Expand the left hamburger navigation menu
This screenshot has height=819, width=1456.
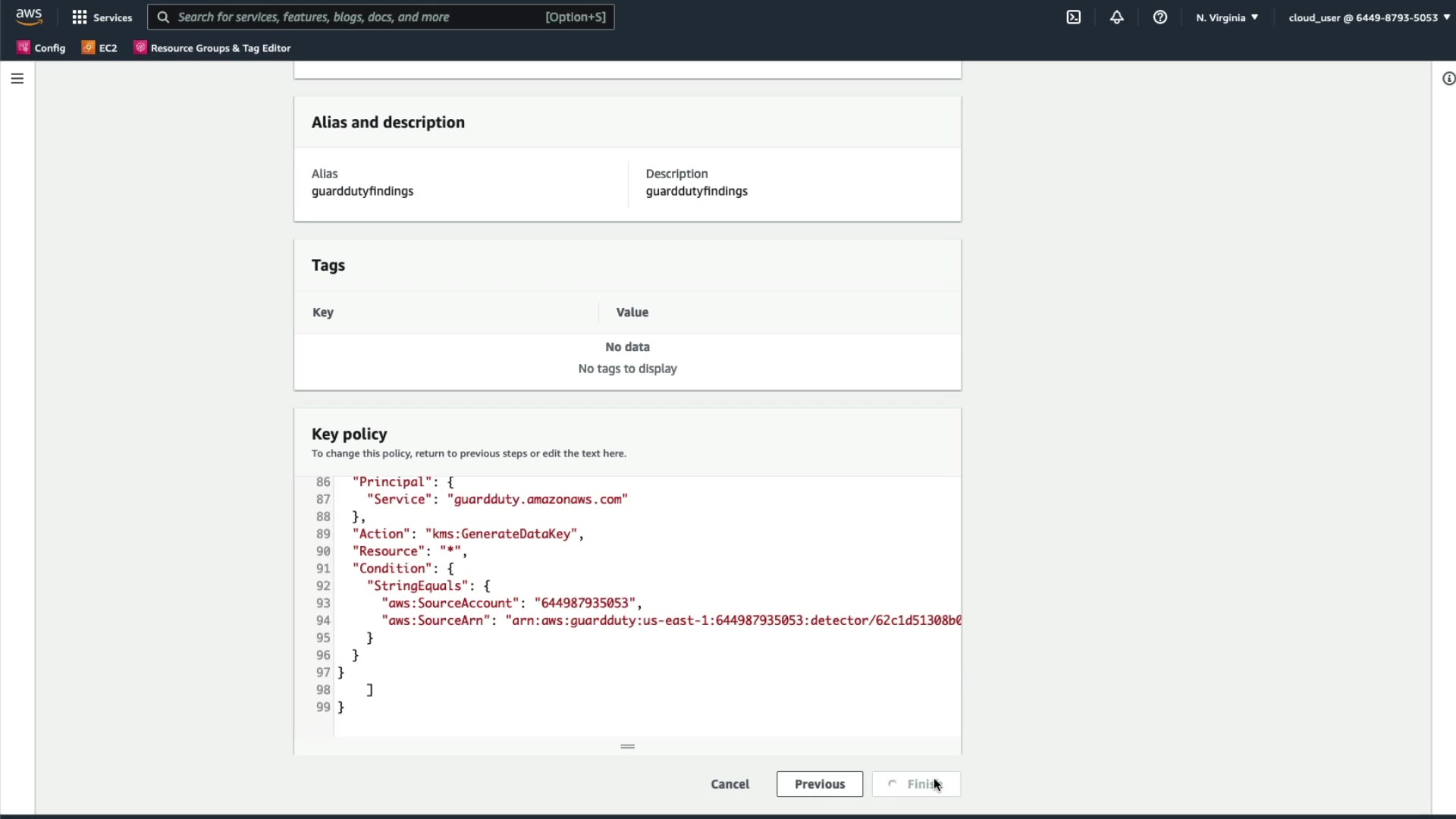pos(17,78)
